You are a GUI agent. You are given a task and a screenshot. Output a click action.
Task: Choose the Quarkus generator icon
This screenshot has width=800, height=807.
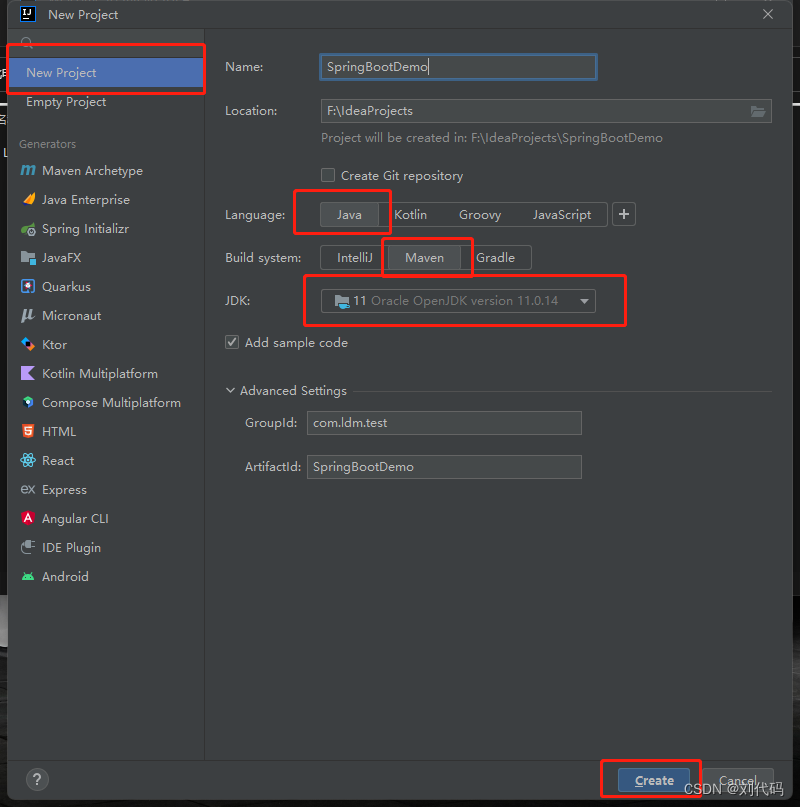(x=28, y=287)
